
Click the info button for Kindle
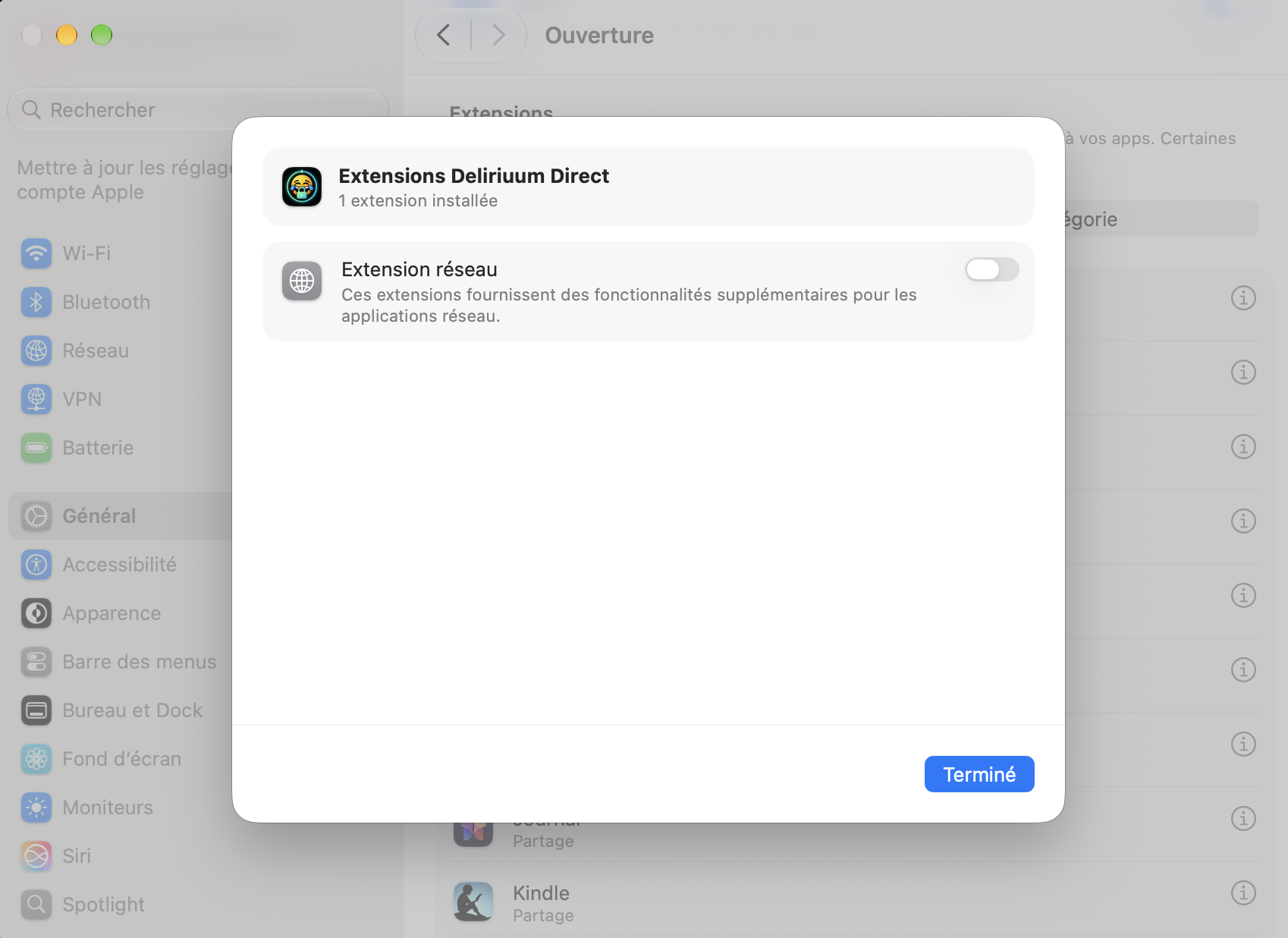point(1242,892)
